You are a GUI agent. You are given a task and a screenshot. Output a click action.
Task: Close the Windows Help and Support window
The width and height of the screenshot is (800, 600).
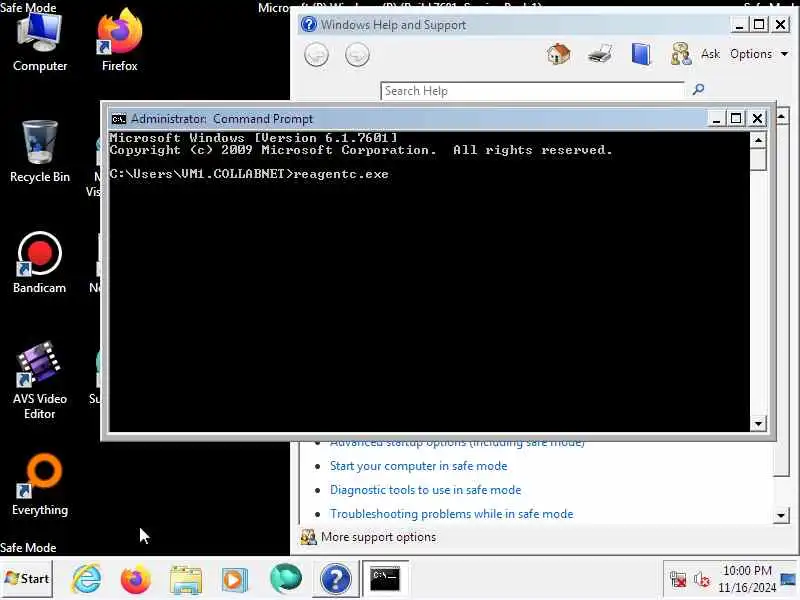coord(781,24)
